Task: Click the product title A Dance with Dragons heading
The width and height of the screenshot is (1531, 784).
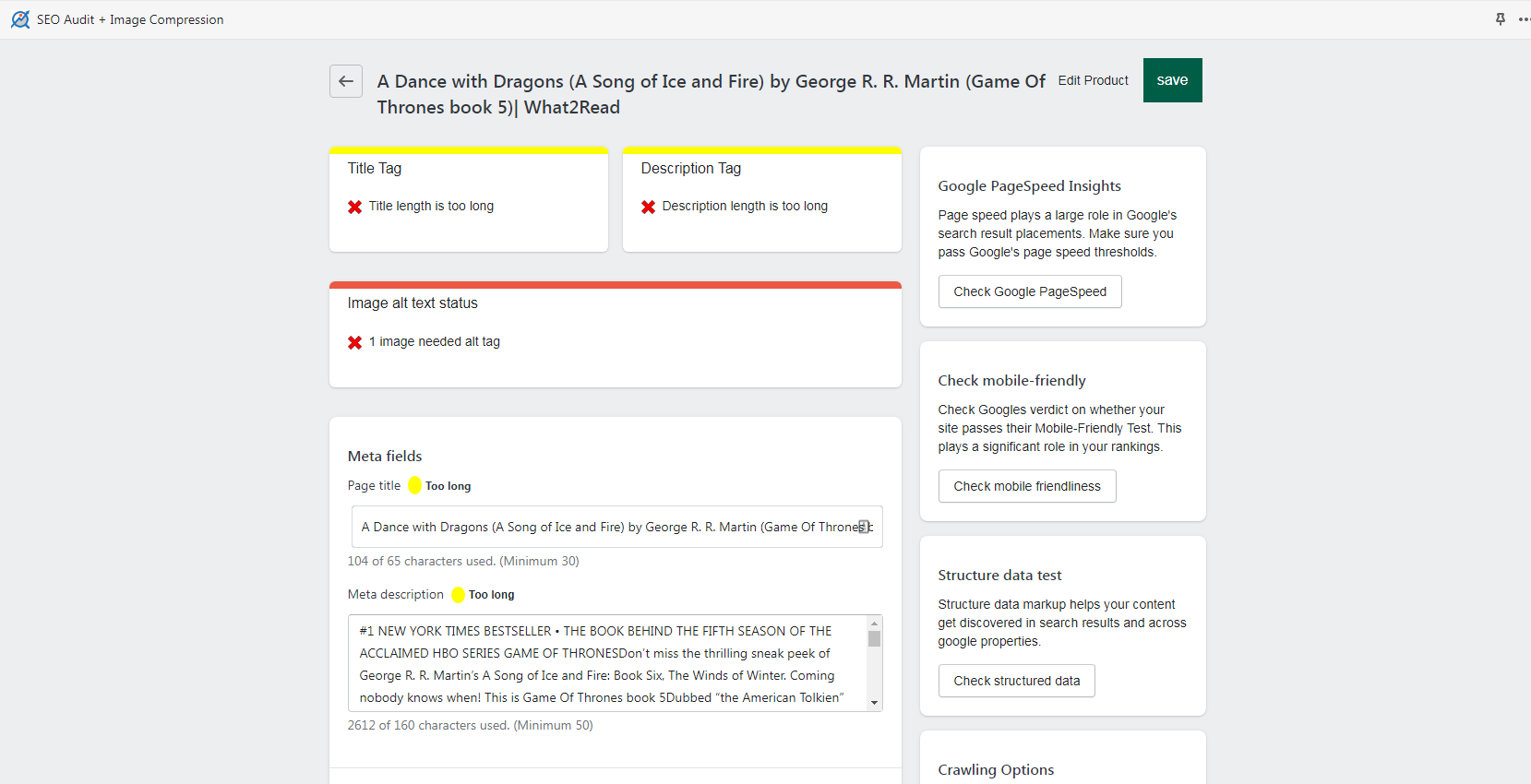Action: 711,94
